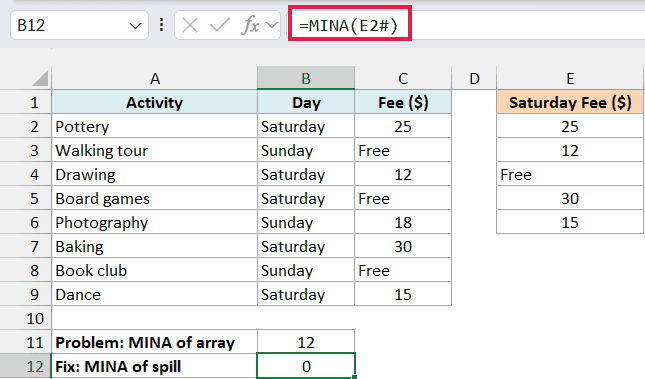Click the Sunday cell in Walking tour row

tap(306, 150)
